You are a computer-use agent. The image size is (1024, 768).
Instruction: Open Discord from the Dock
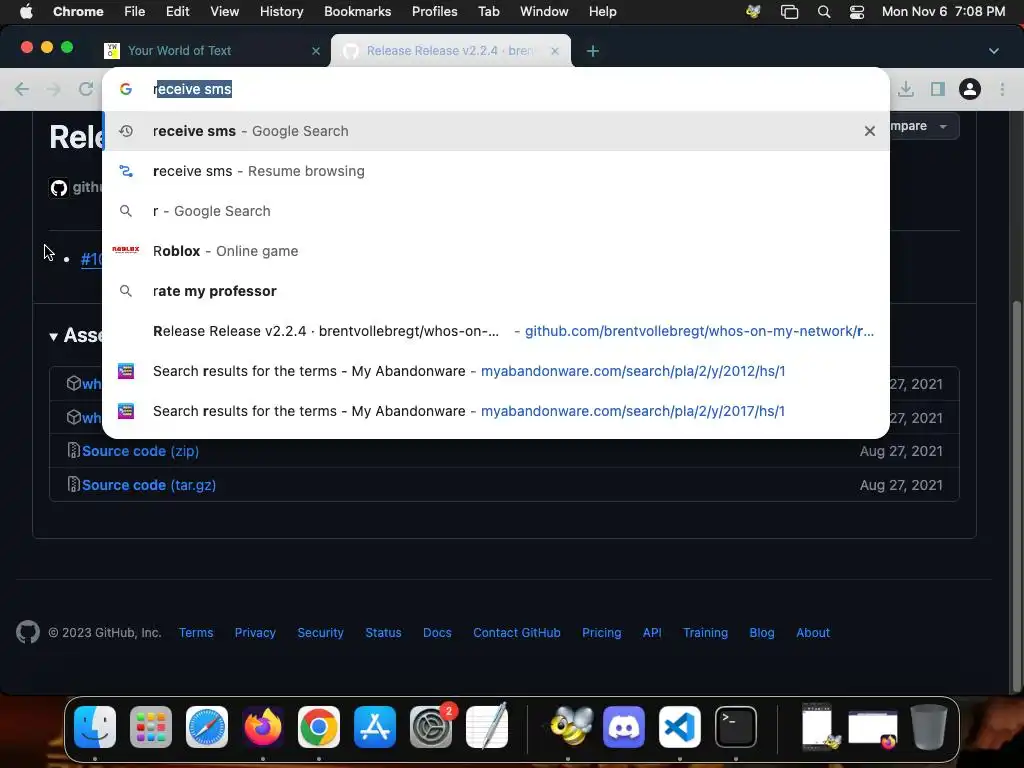click(x=624, y=727)
